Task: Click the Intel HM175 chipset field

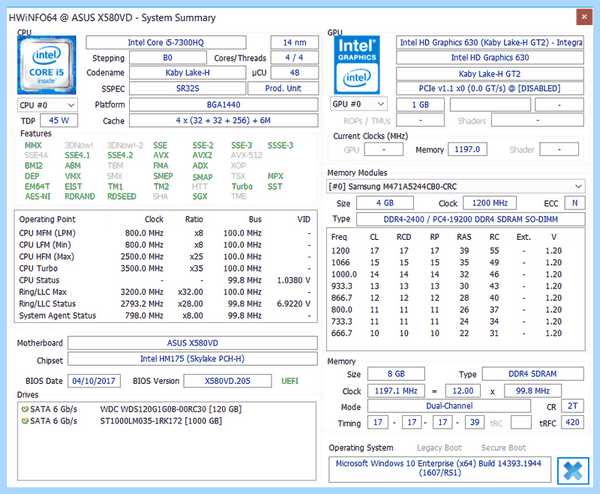Action: click(x=192, y=359)
